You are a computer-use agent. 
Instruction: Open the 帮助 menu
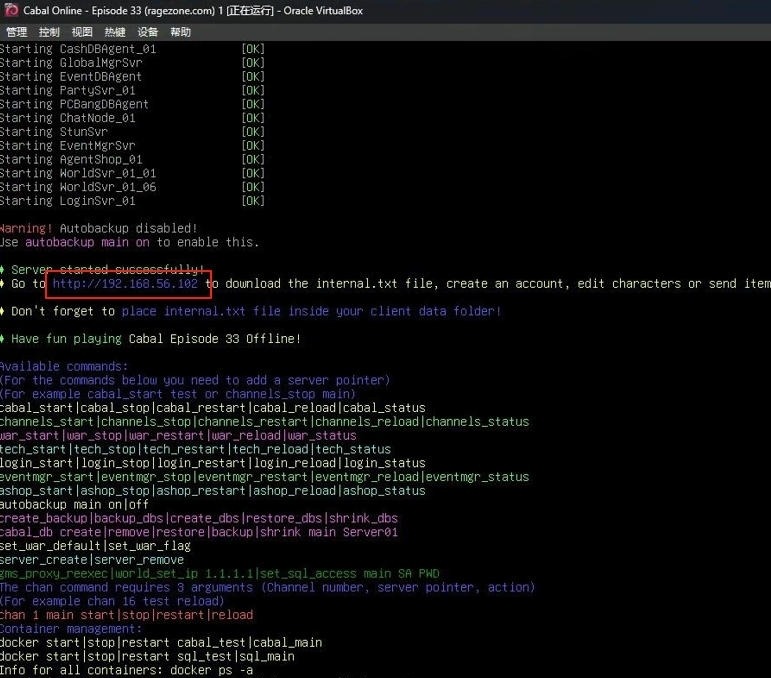coord(180,32)
